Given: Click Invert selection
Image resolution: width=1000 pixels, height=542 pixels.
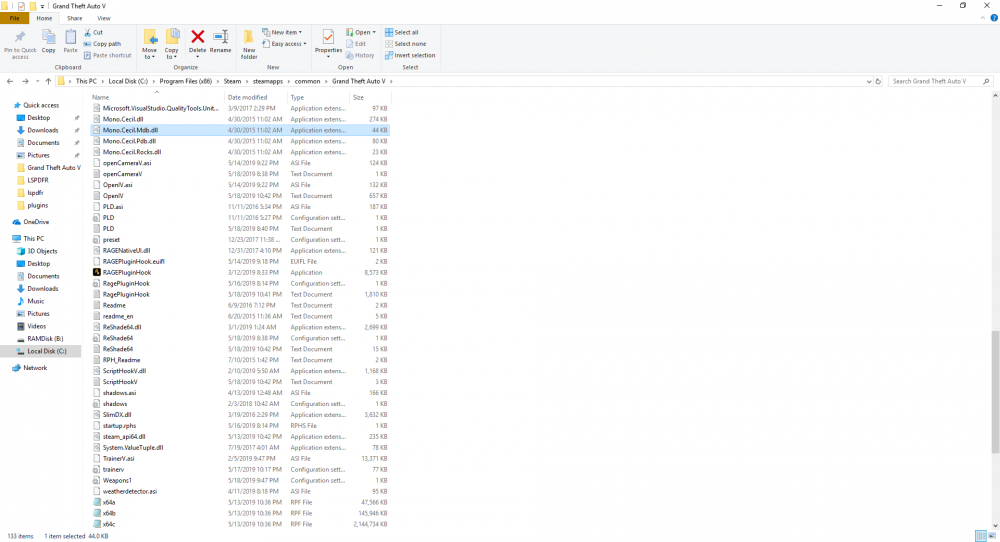Looking at the screenshot, I should (x=409, y=55).
